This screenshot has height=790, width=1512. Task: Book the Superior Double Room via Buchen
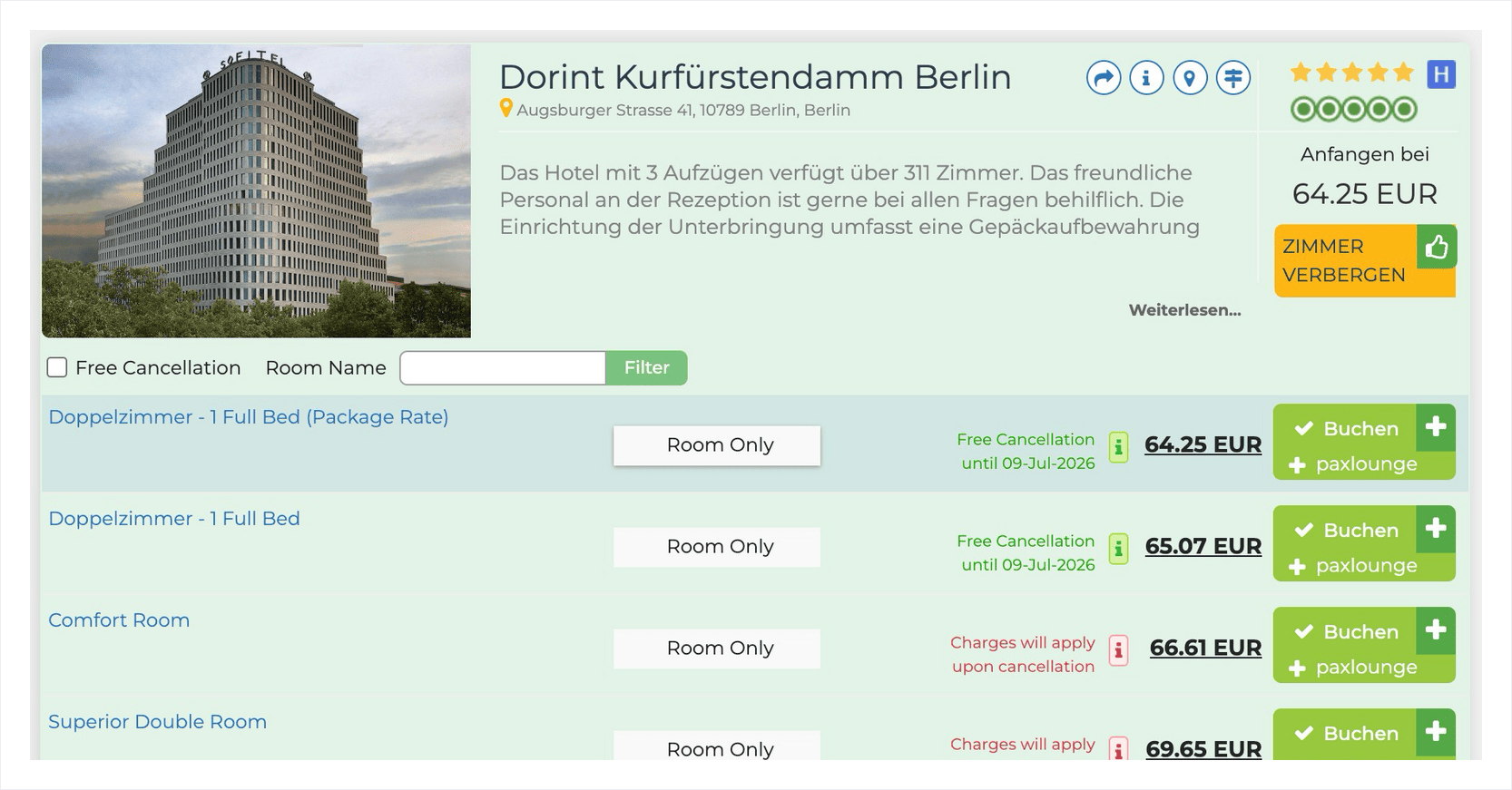tap(1345, 733)
